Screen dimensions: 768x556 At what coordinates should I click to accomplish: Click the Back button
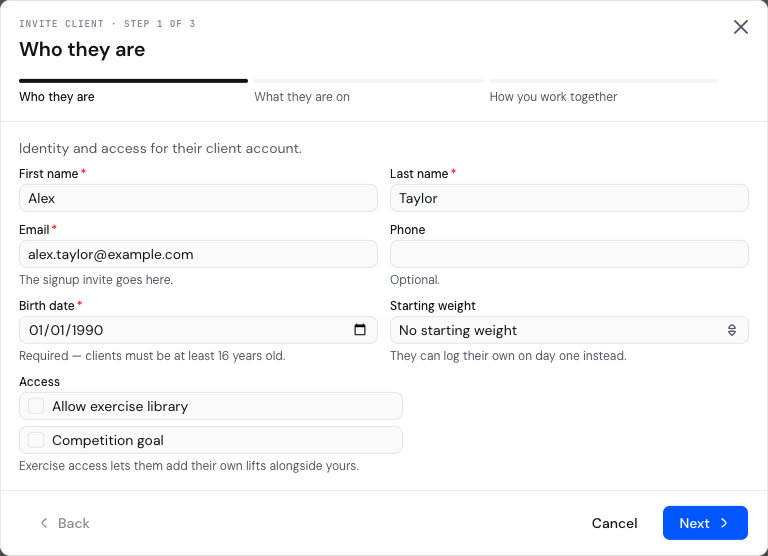pyautogui.click(x=64, y=523)
